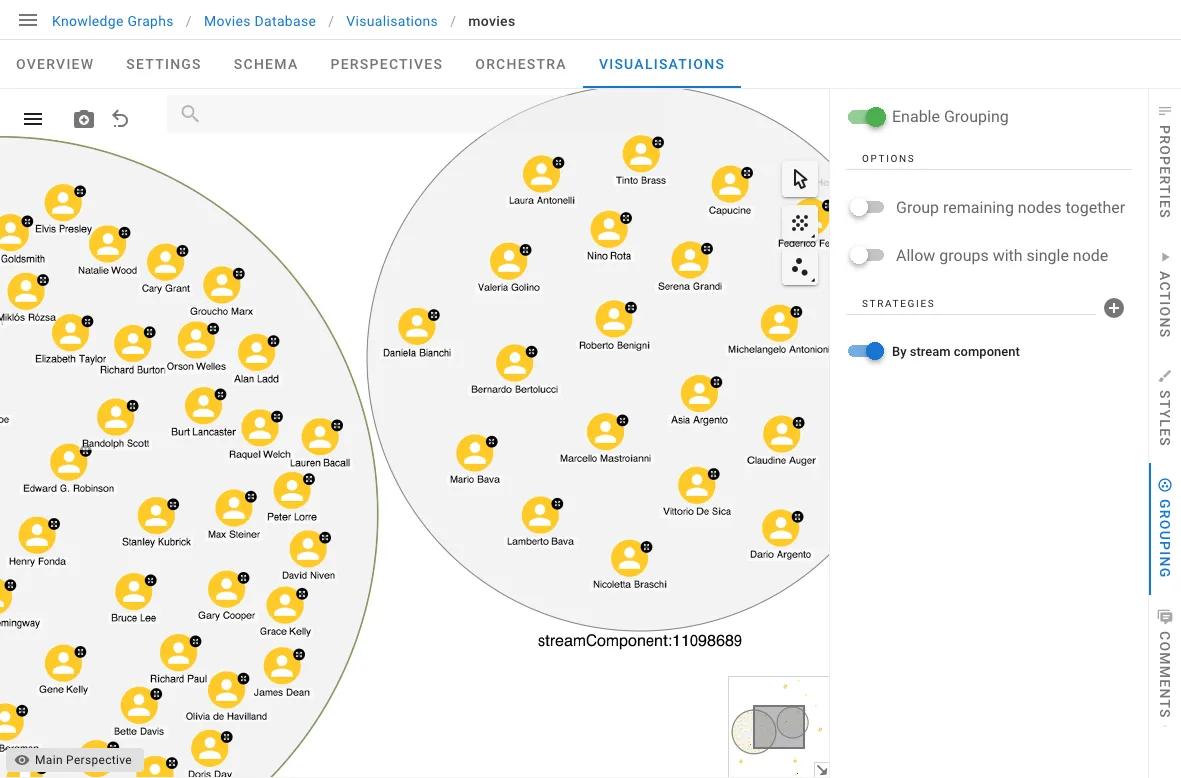Click the undo arrow icon
1181x778 pixels.
click(x=121, y=119)
